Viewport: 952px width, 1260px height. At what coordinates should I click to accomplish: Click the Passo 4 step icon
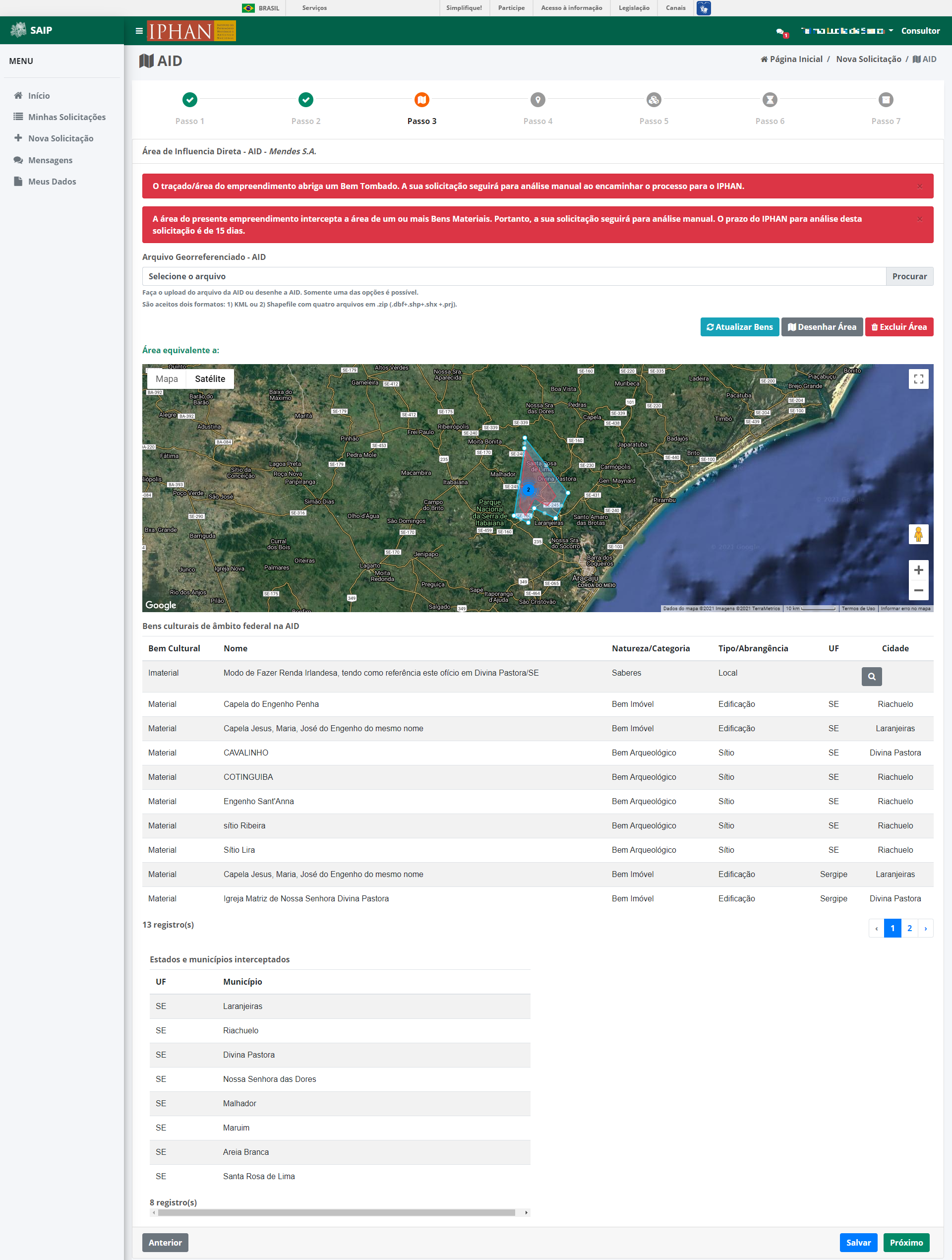(x=537, y=100)
